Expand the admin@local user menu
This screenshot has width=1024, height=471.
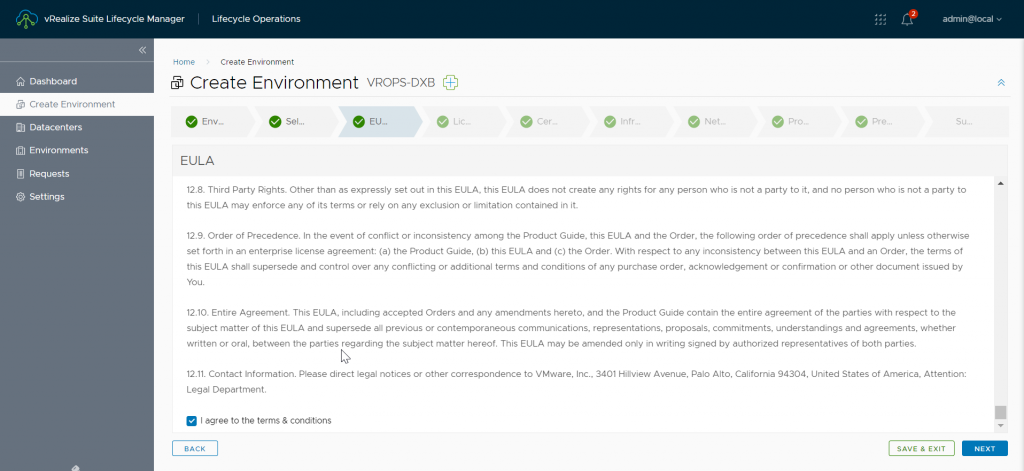(972, 19)
